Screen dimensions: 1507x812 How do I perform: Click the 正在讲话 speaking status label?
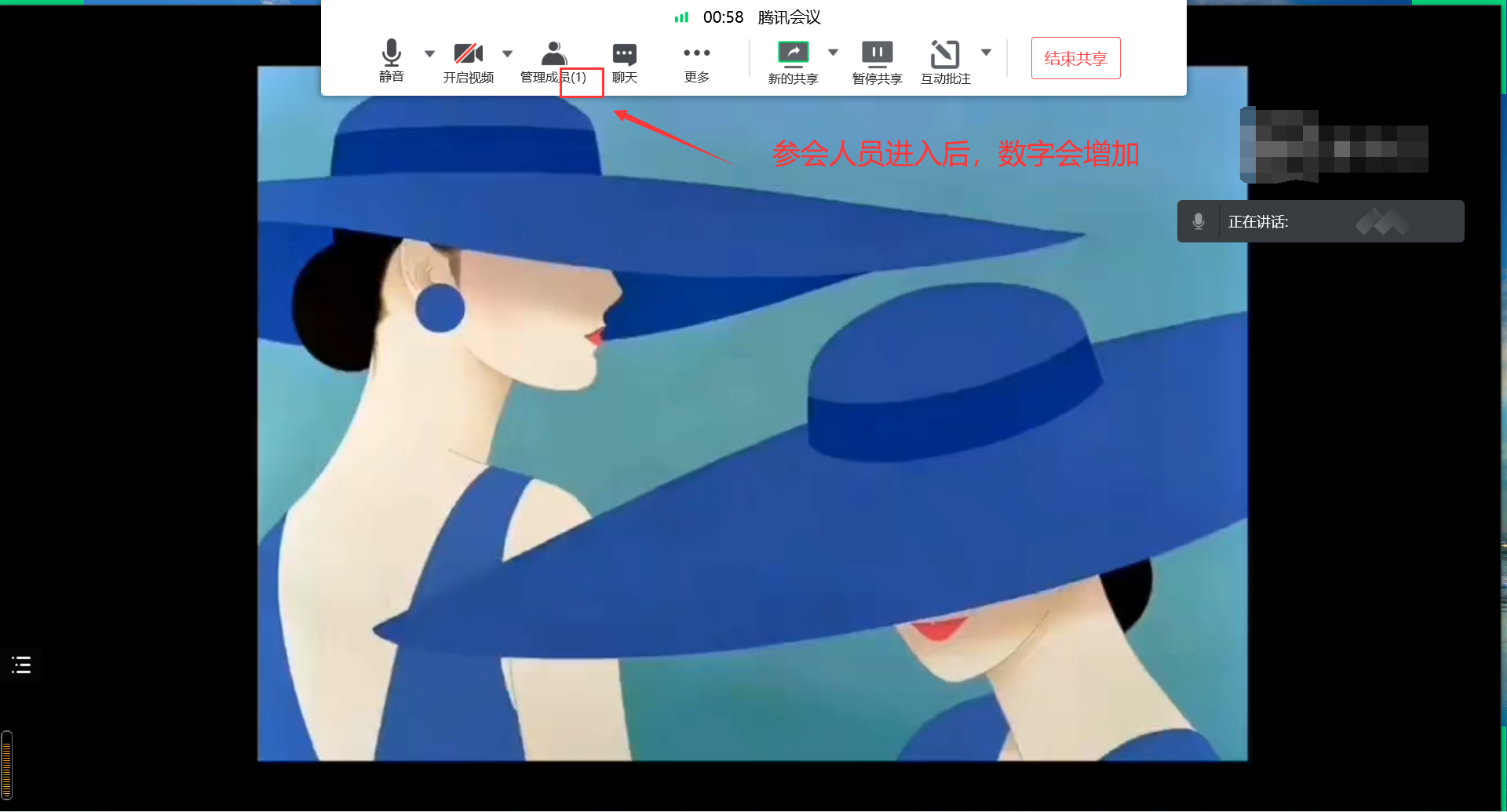(1258, 222)
